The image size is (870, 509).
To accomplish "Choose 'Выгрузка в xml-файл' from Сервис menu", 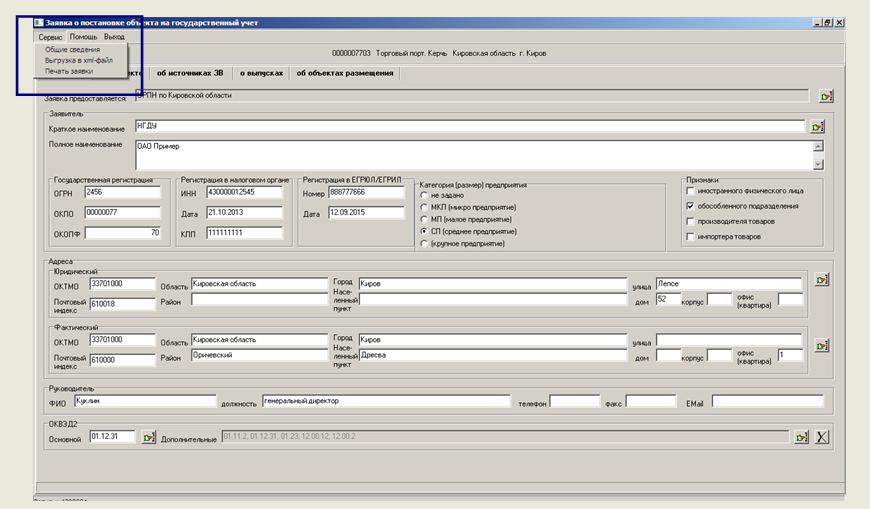I will (x=78, y=60).
